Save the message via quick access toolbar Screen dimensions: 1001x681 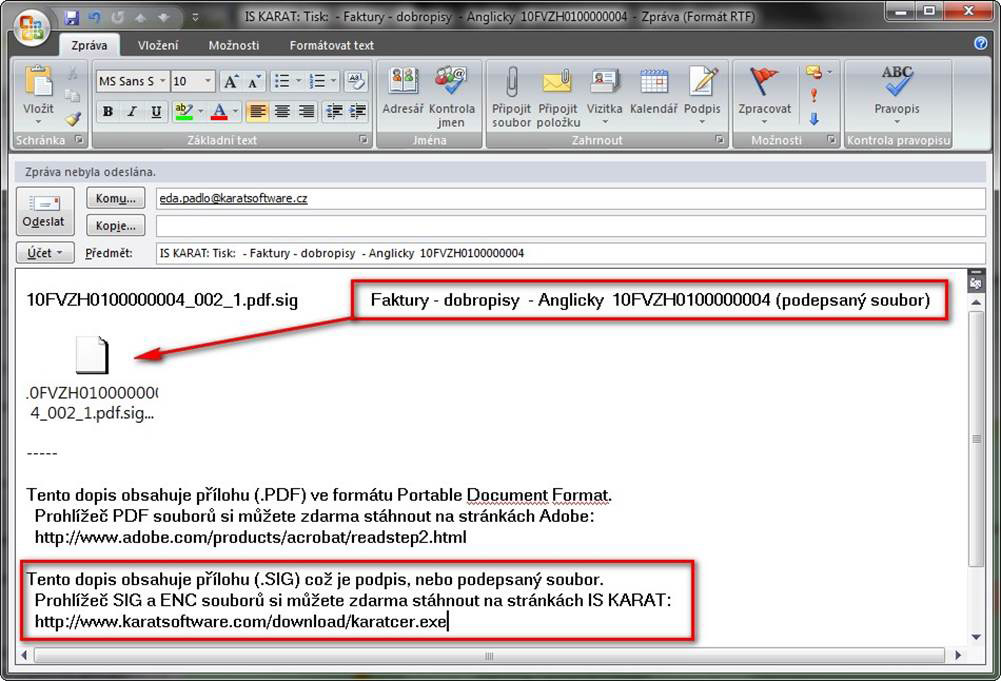72,17
